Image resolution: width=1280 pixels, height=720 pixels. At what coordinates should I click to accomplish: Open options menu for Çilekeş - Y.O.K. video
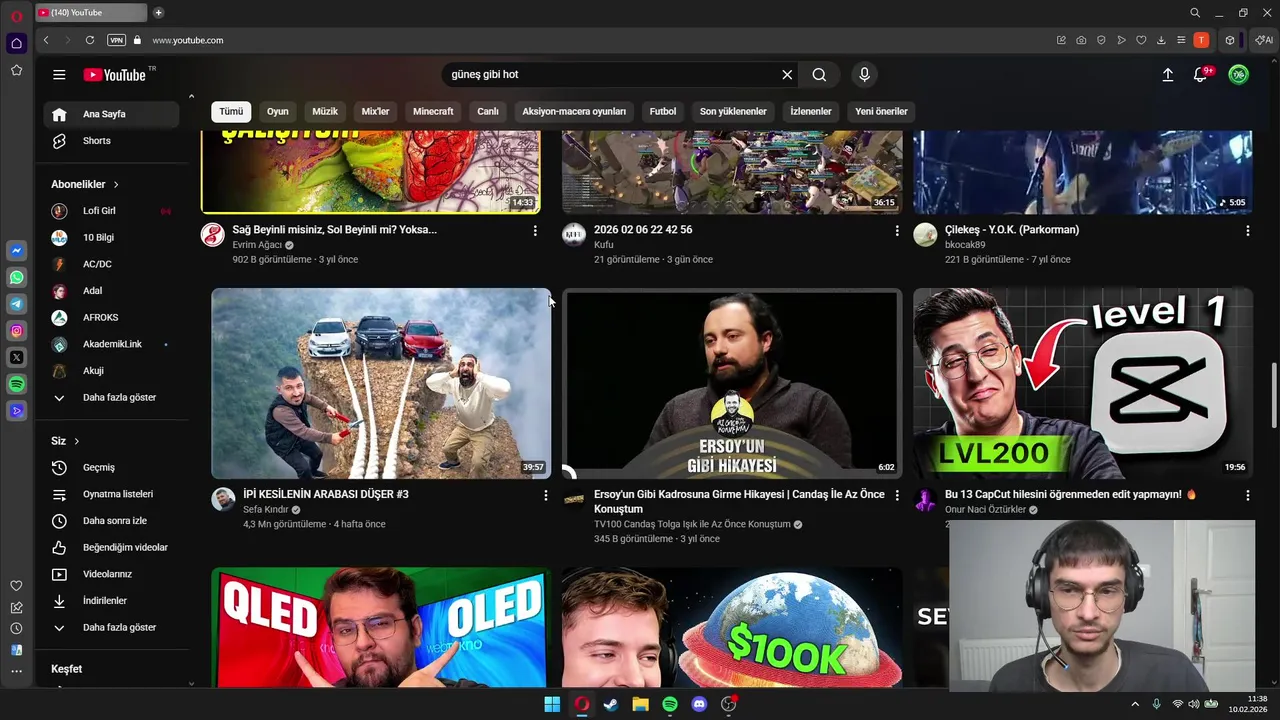coord(1247,231)
